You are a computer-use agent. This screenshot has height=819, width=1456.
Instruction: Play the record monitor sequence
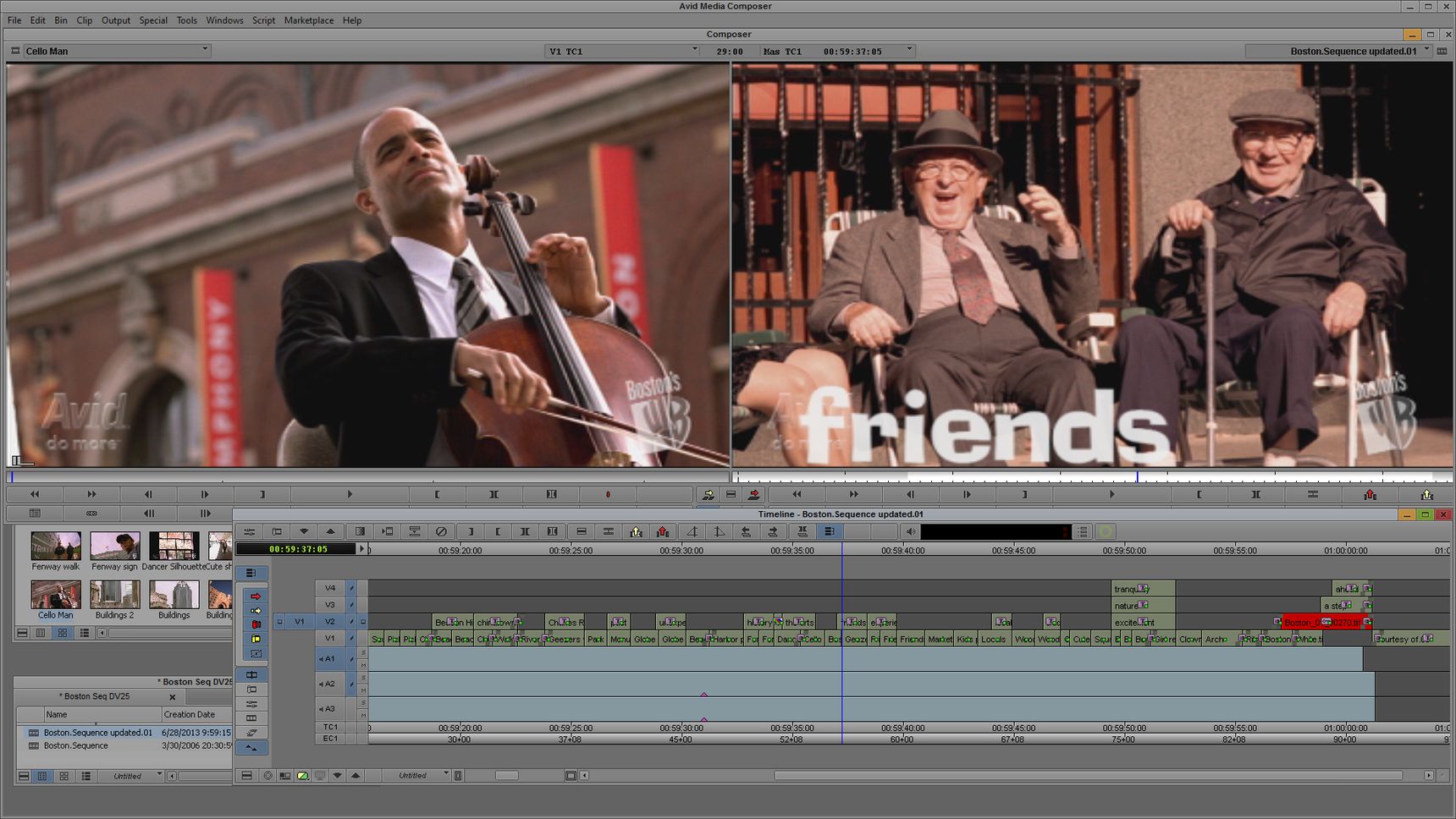click(x=1111, y=494)
